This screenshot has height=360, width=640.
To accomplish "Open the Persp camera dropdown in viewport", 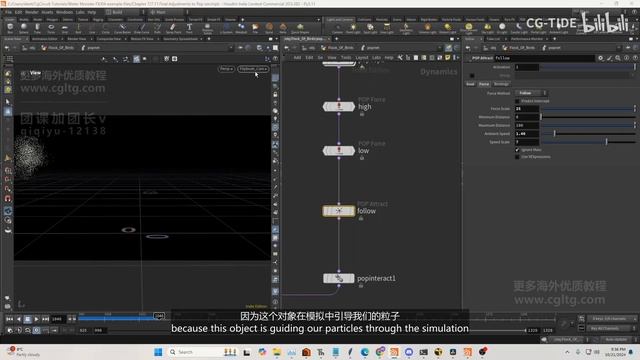I will (226, 69).
